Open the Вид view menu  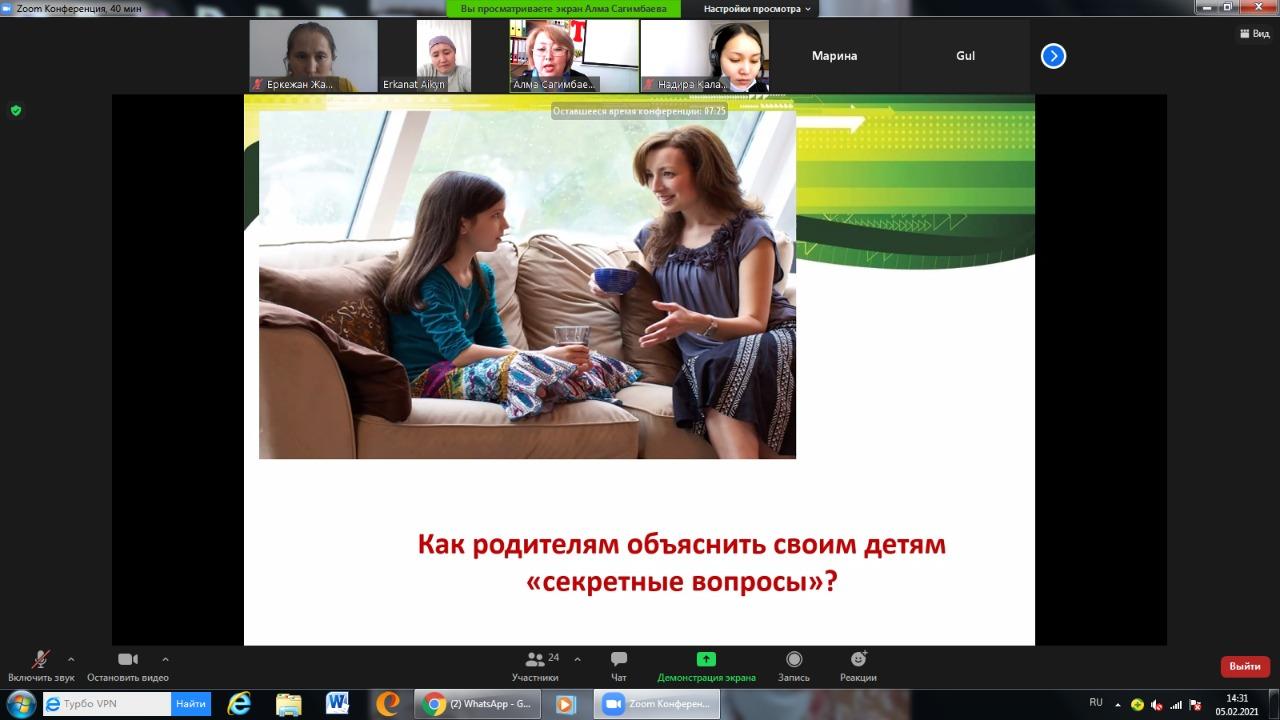coord(1255,33)
